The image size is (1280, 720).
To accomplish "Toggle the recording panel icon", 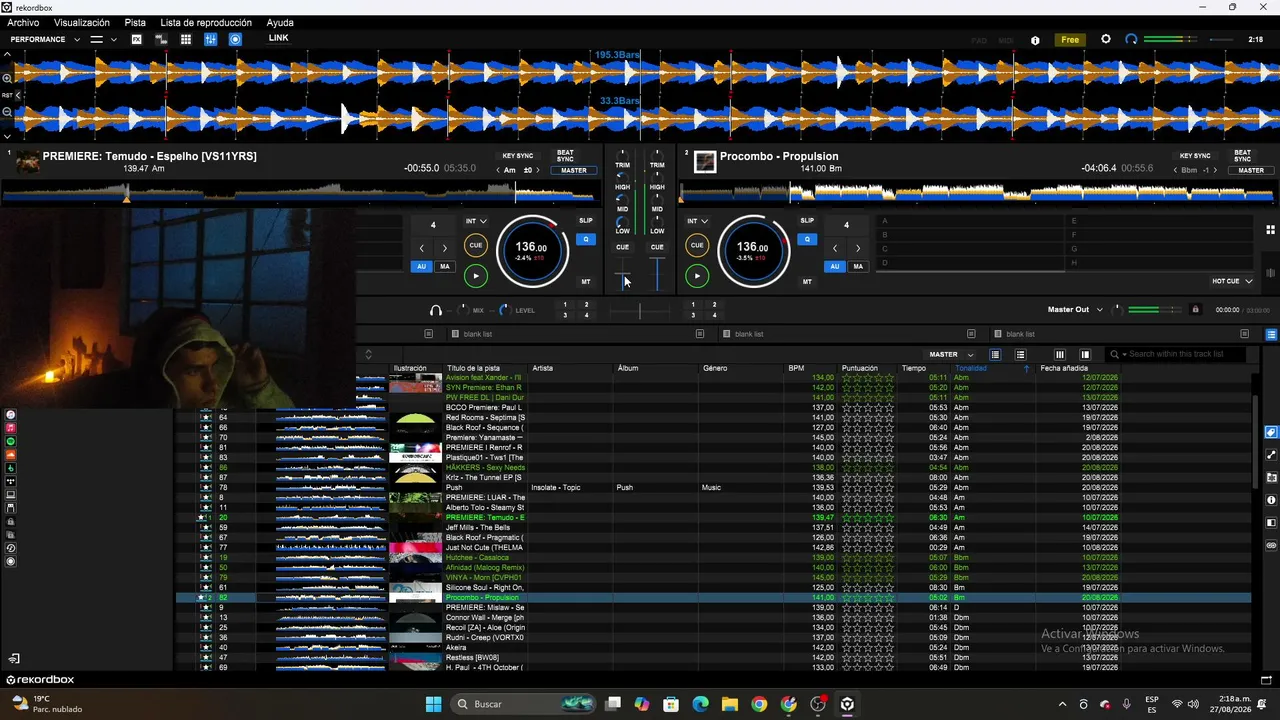I will pyautogui.click(x=235, y=39).
